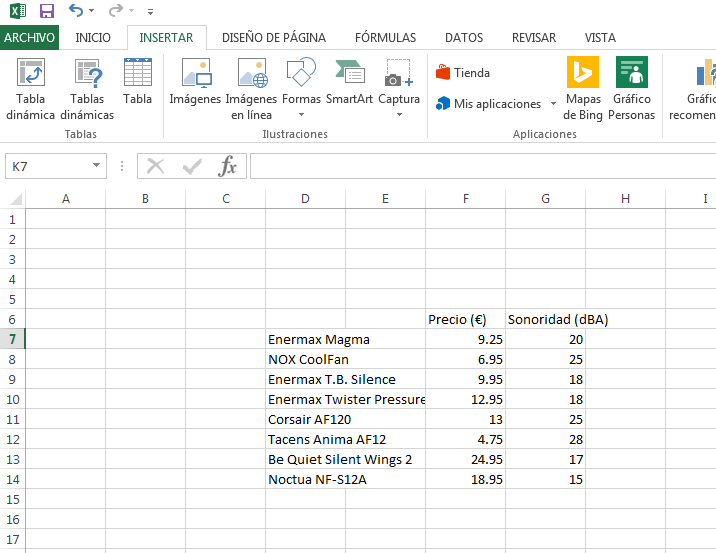The height and width of the screenshot is (553, 716).
Task: Insert Gráfico Personas app
Action: point(632,89)
